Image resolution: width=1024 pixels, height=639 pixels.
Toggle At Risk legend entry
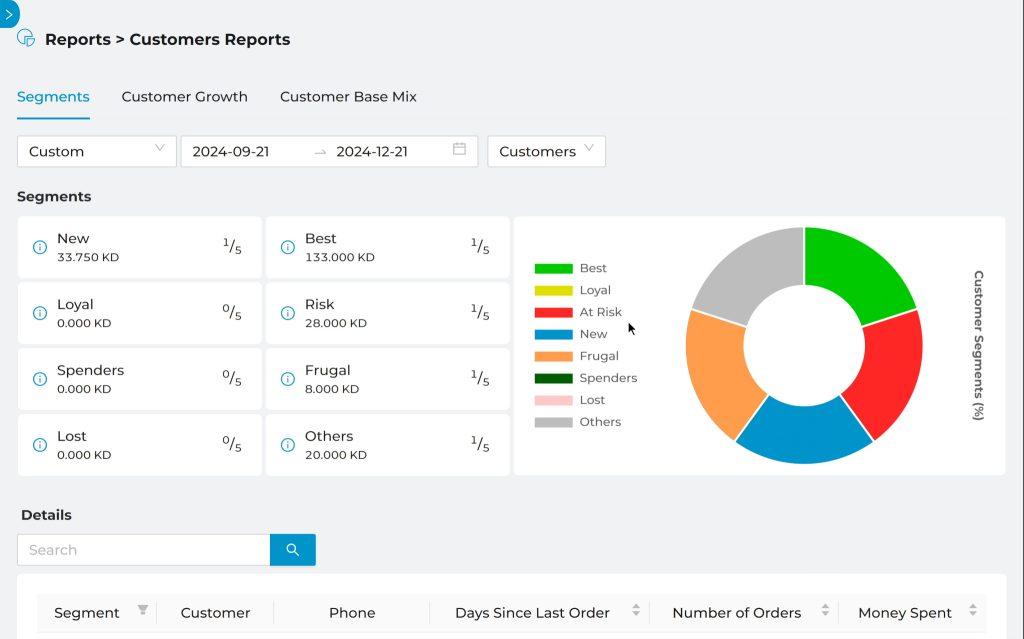pyautogui.click(x=600, y=312)
